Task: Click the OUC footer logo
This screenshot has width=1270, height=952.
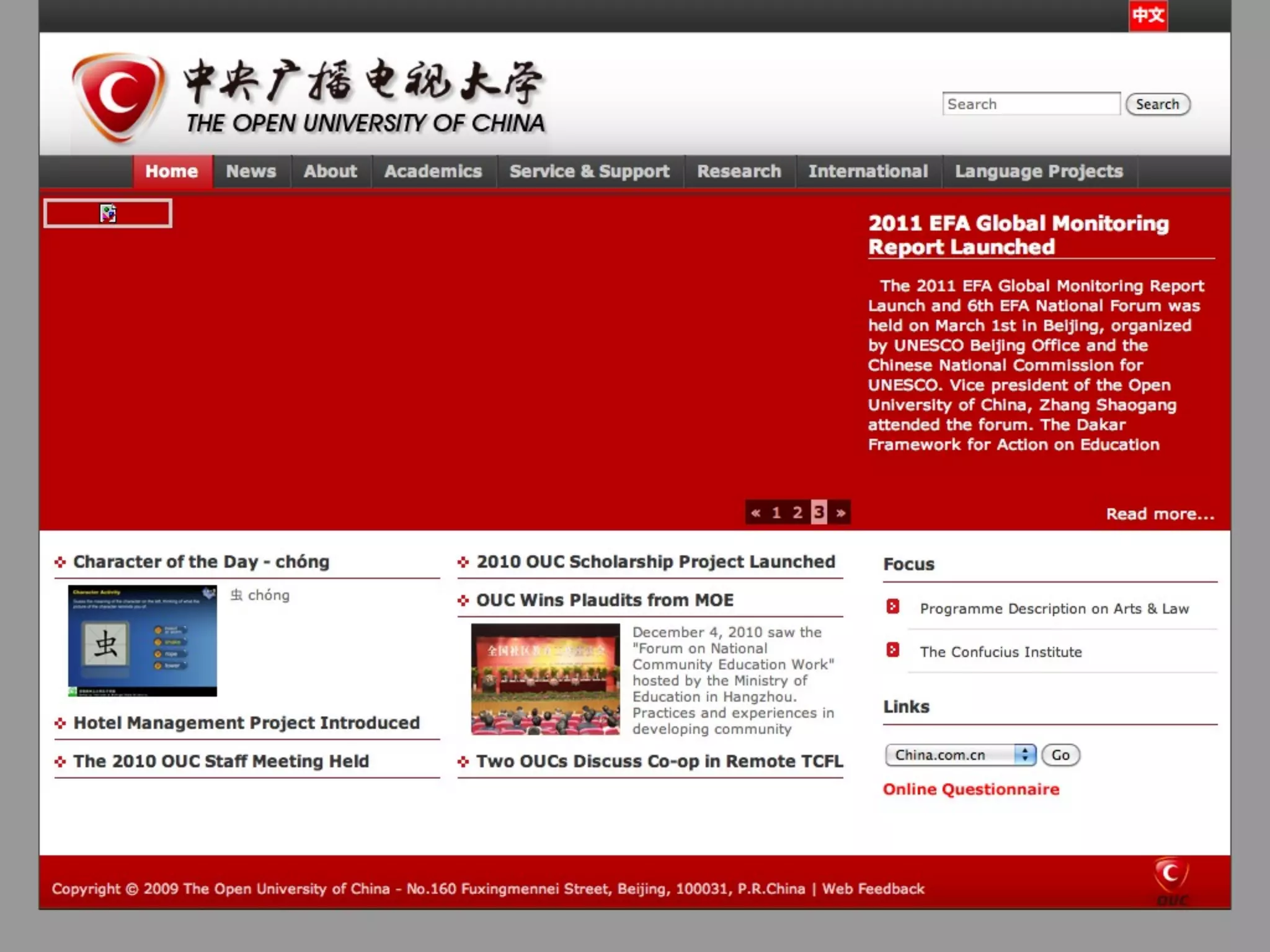Action: coord(1171,881)
